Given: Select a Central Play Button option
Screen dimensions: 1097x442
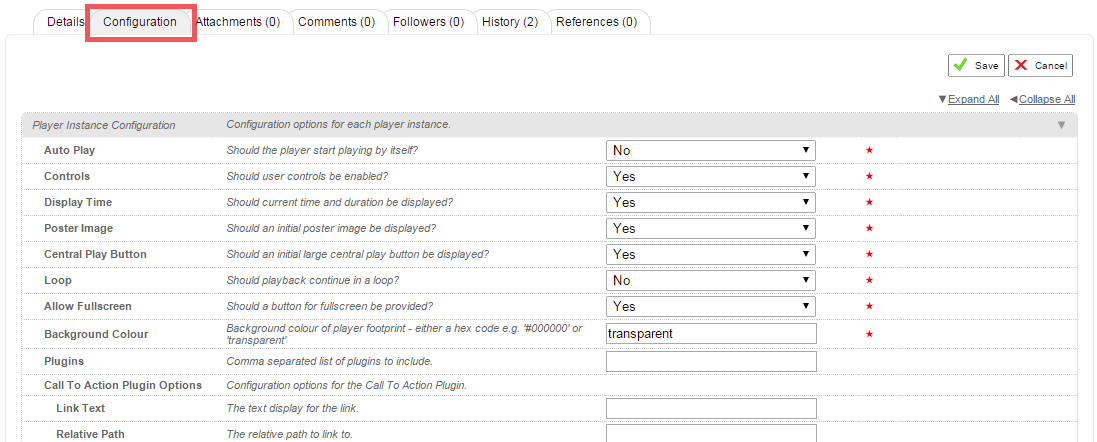Looking at the screenshot, I should pyautogui.click(x=711, y=254).
